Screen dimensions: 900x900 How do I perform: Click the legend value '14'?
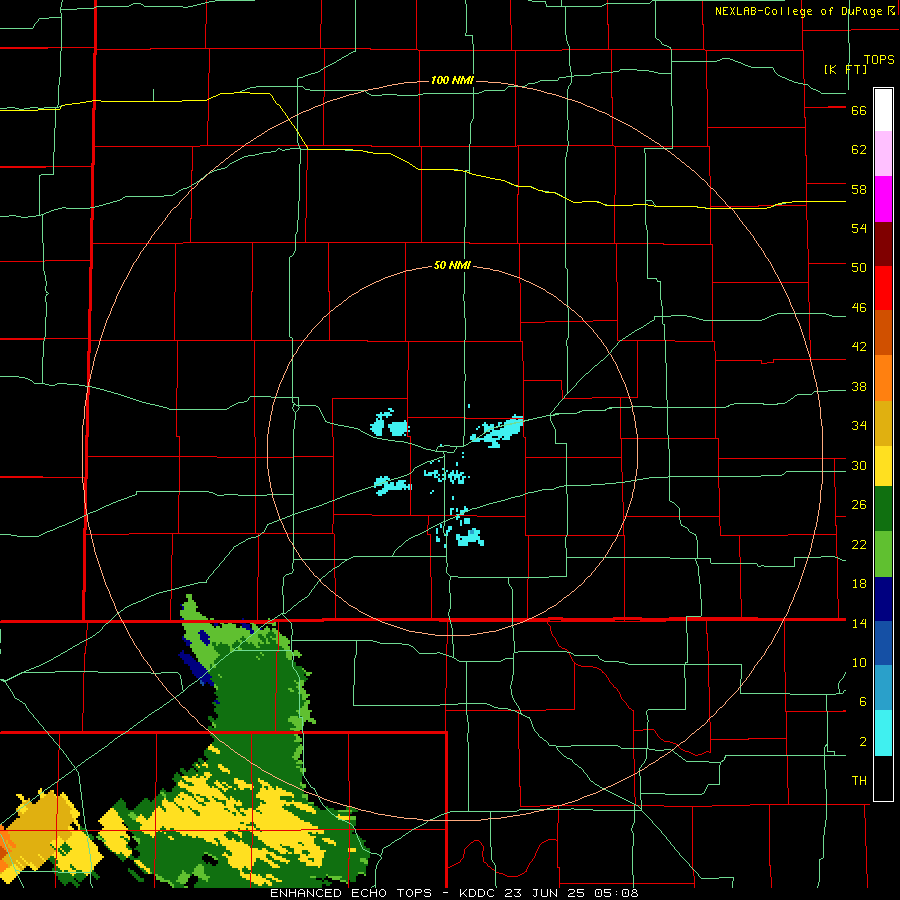tap(859, 623)
